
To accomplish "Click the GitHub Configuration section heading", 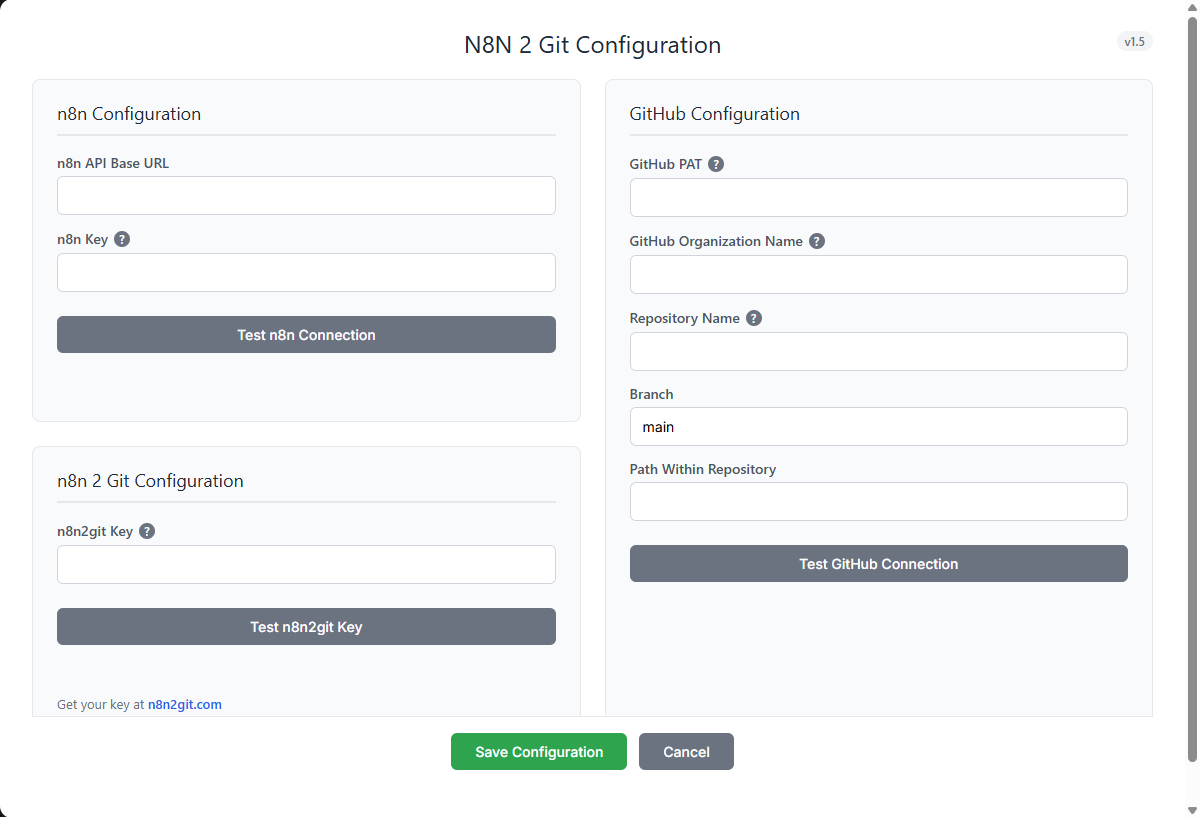I will [x=715, y=114].
